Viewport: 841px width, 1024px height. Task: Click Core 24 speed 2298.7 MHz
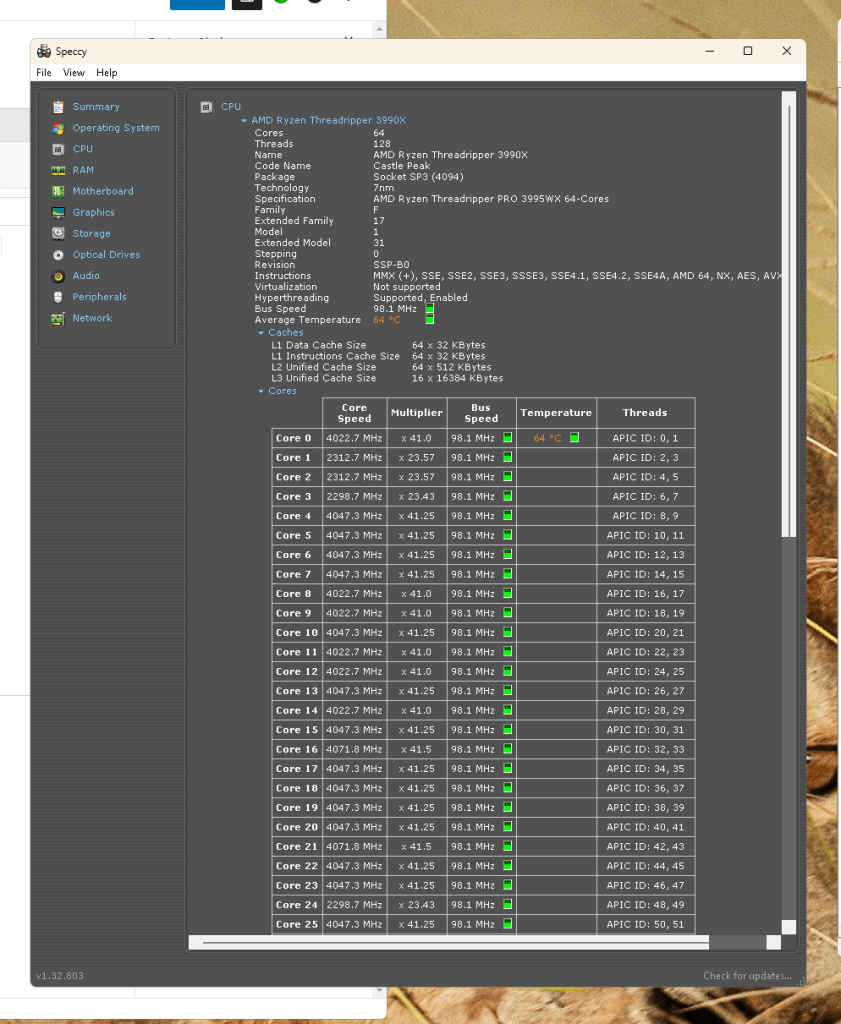354,905
